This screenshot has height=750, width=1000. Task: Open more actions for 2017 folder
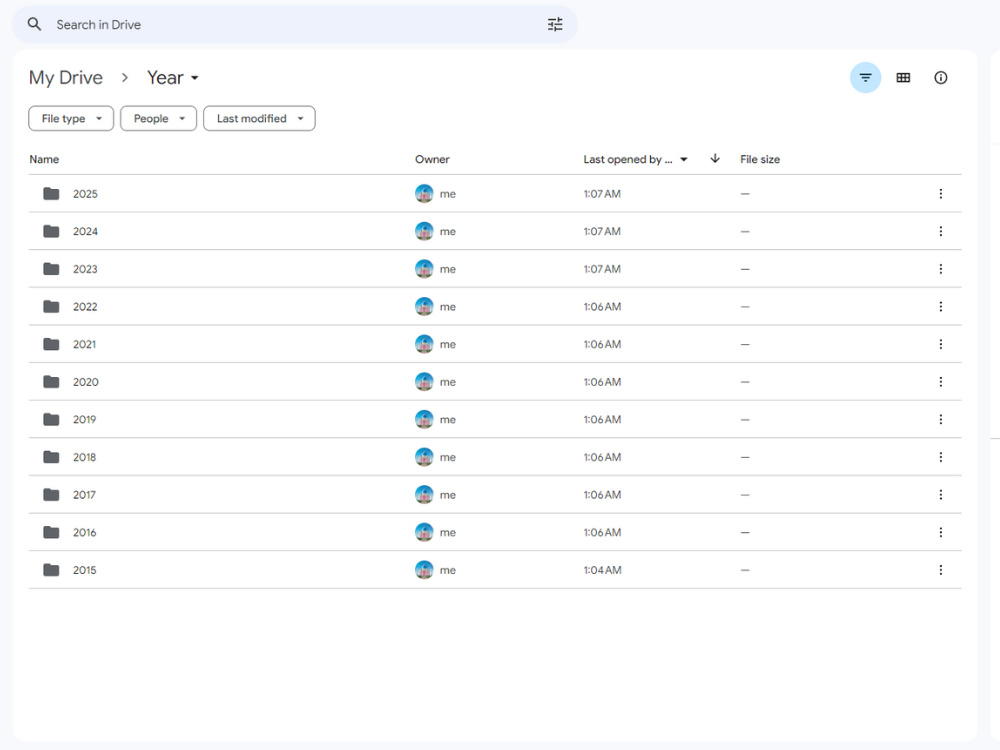point(940,495)
